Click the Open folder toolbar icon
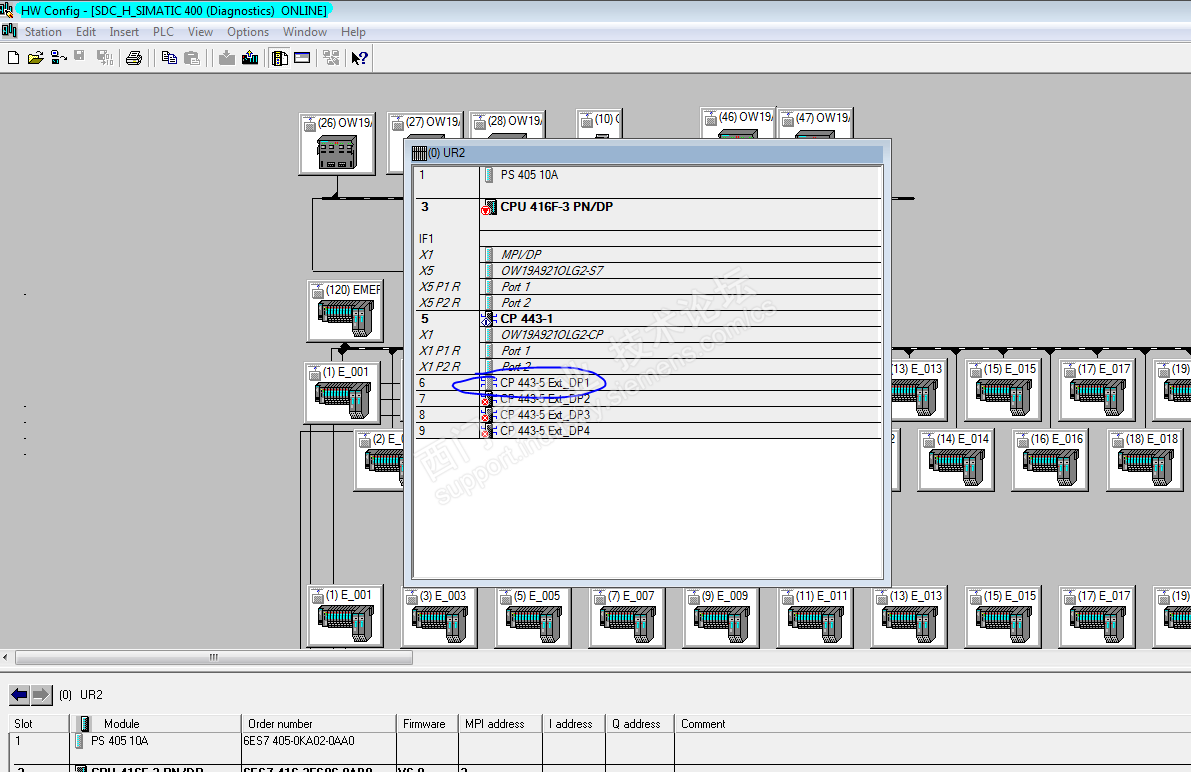This screenshot has height=772, width=1191. (x=35, y=58)
